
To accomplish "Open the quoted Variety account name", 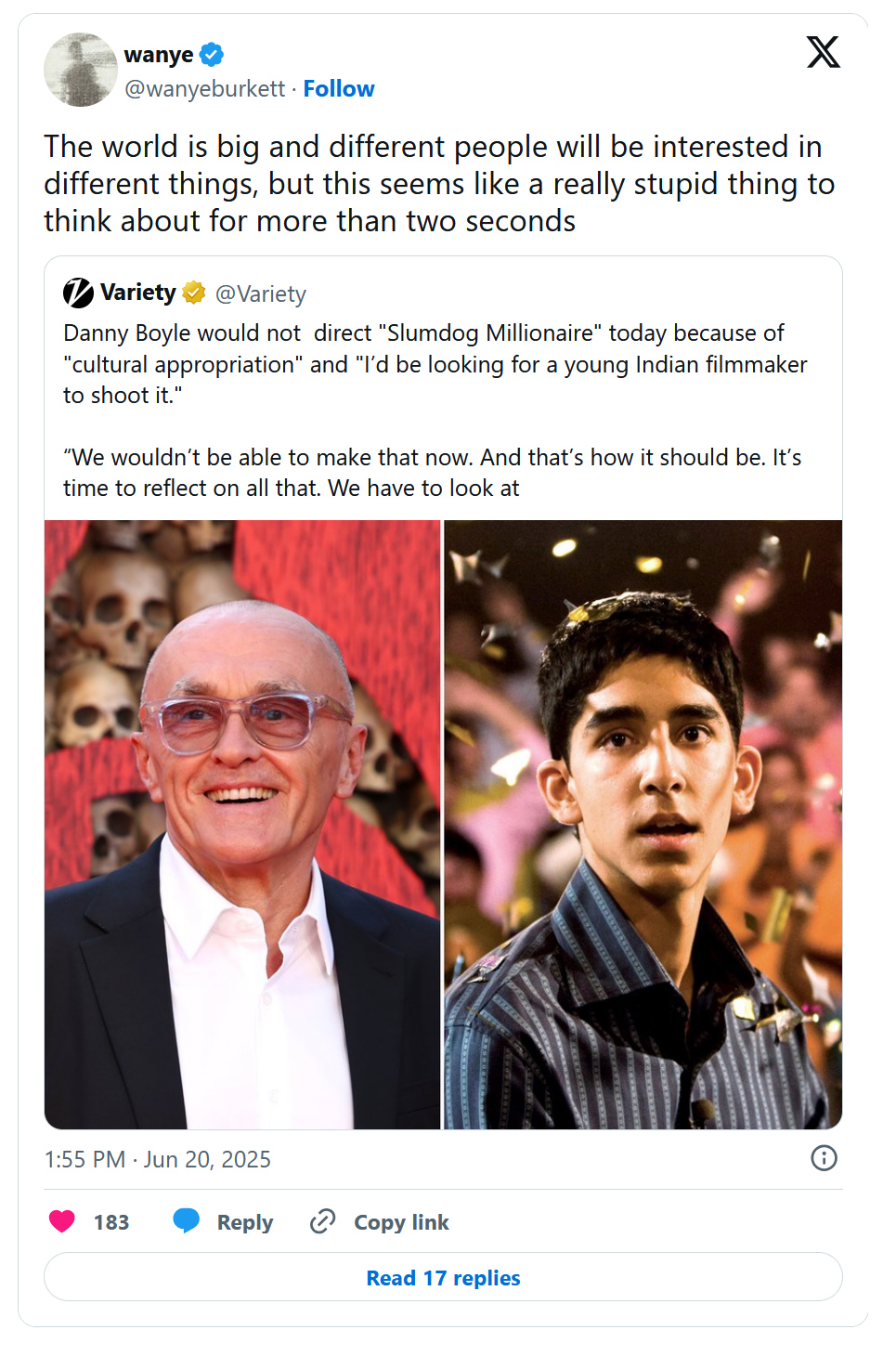I will point(138,293).
